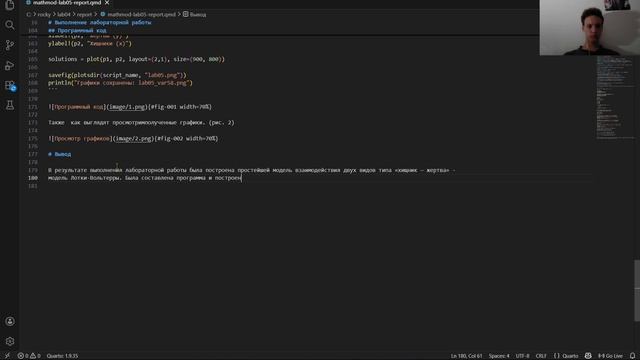This screenshot has width=640, height=360.
Task: Click Ln 180, Col 61 cursor position
Action: click(466, 356)
